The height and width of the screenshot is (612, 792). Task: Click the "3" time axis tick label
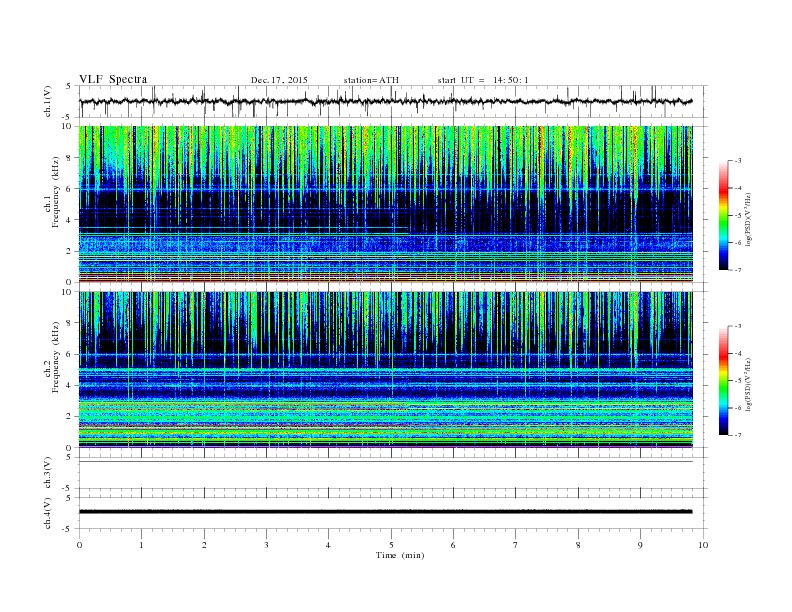coord(266,545)
